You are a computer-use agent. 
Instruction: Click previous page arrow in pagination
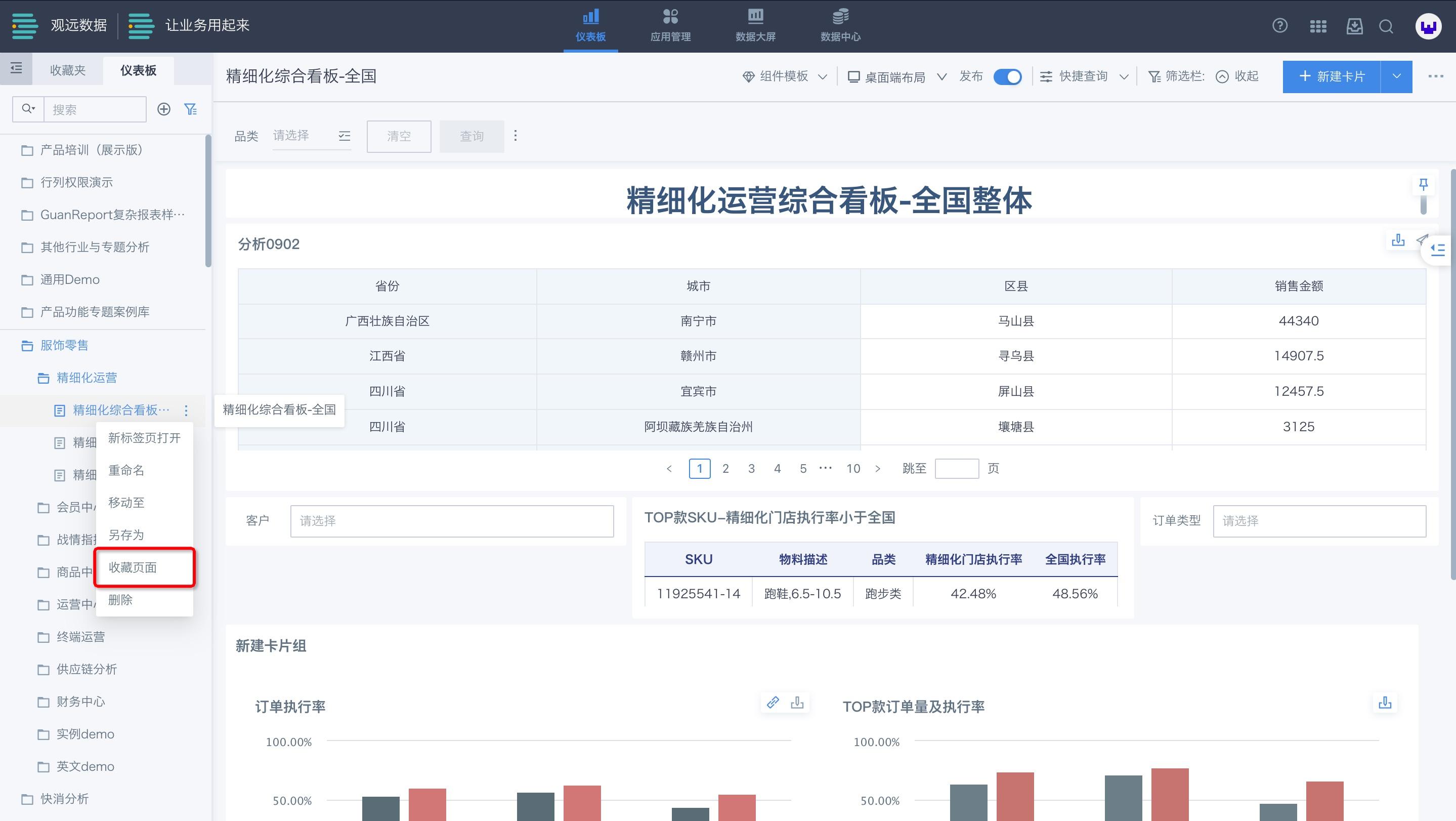(x=669, y=468)
